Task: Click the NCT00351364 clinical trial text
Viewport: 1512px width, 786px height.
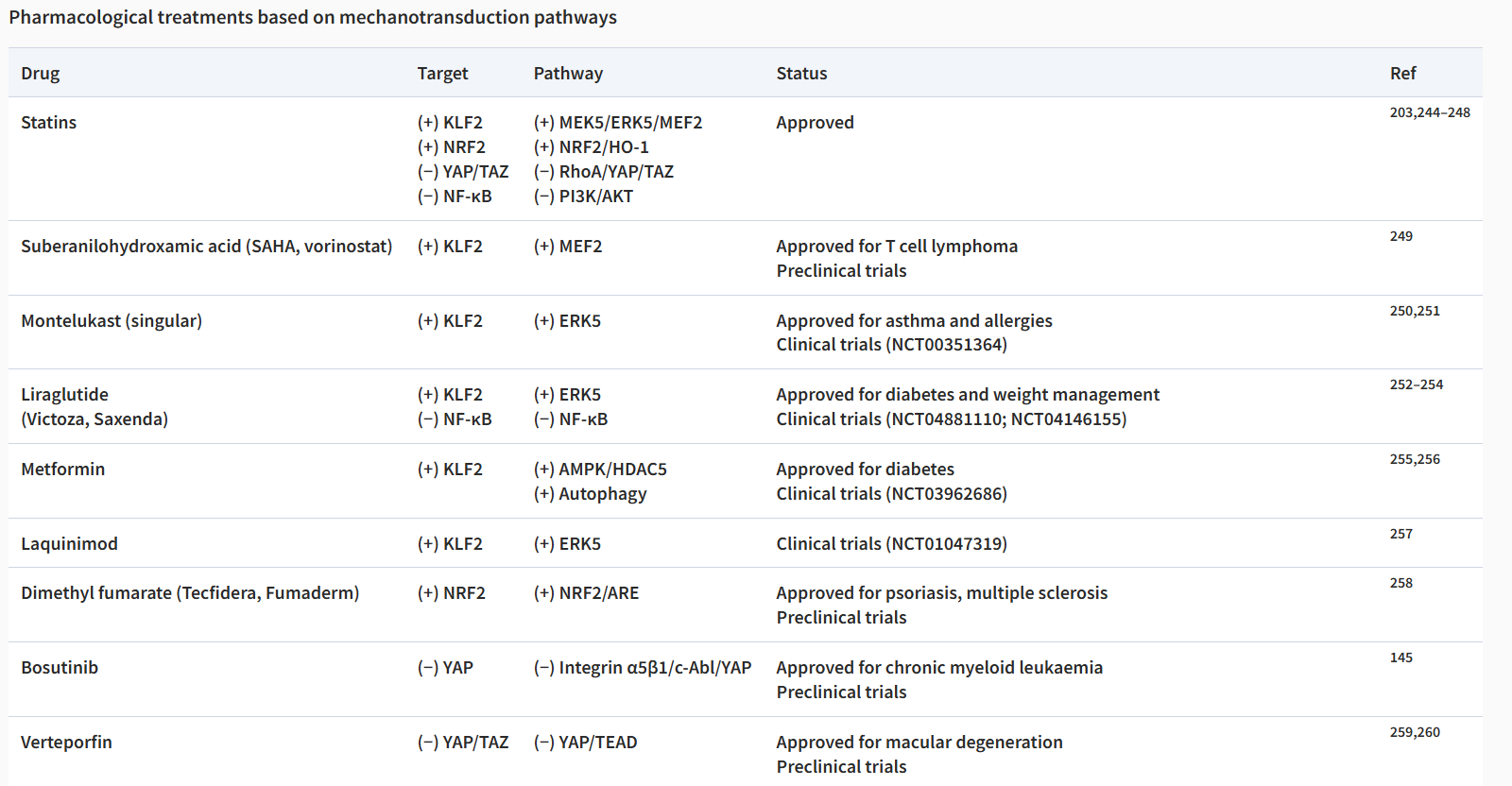Action: coord(945,345)
